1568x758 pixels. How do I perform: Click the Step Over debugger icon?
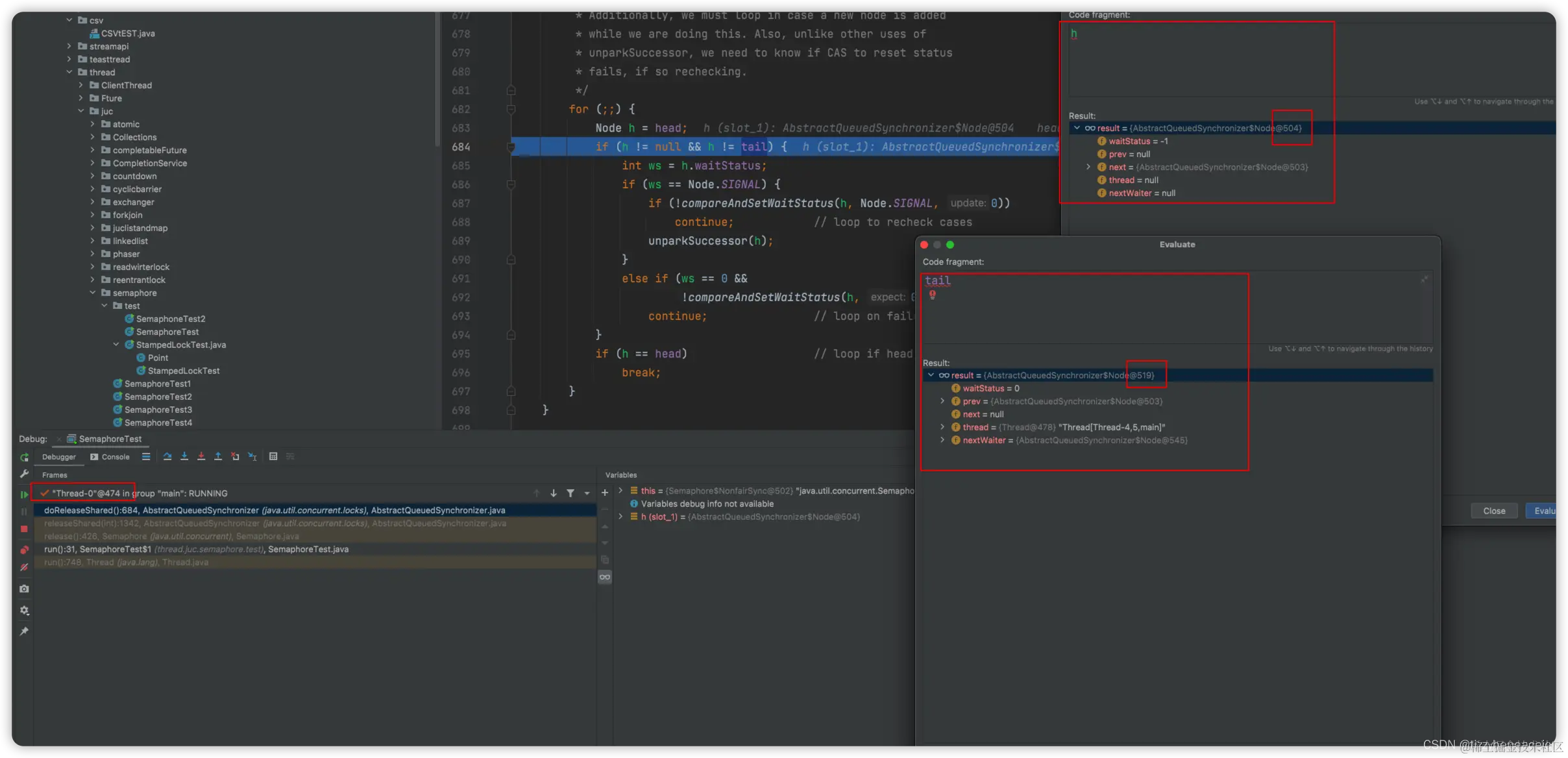coord(167,456)
